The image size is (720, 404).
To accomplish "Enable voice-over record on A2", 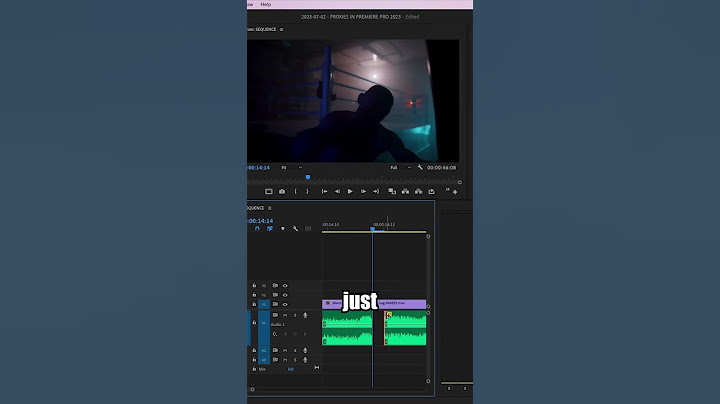I will coord(305,350).
